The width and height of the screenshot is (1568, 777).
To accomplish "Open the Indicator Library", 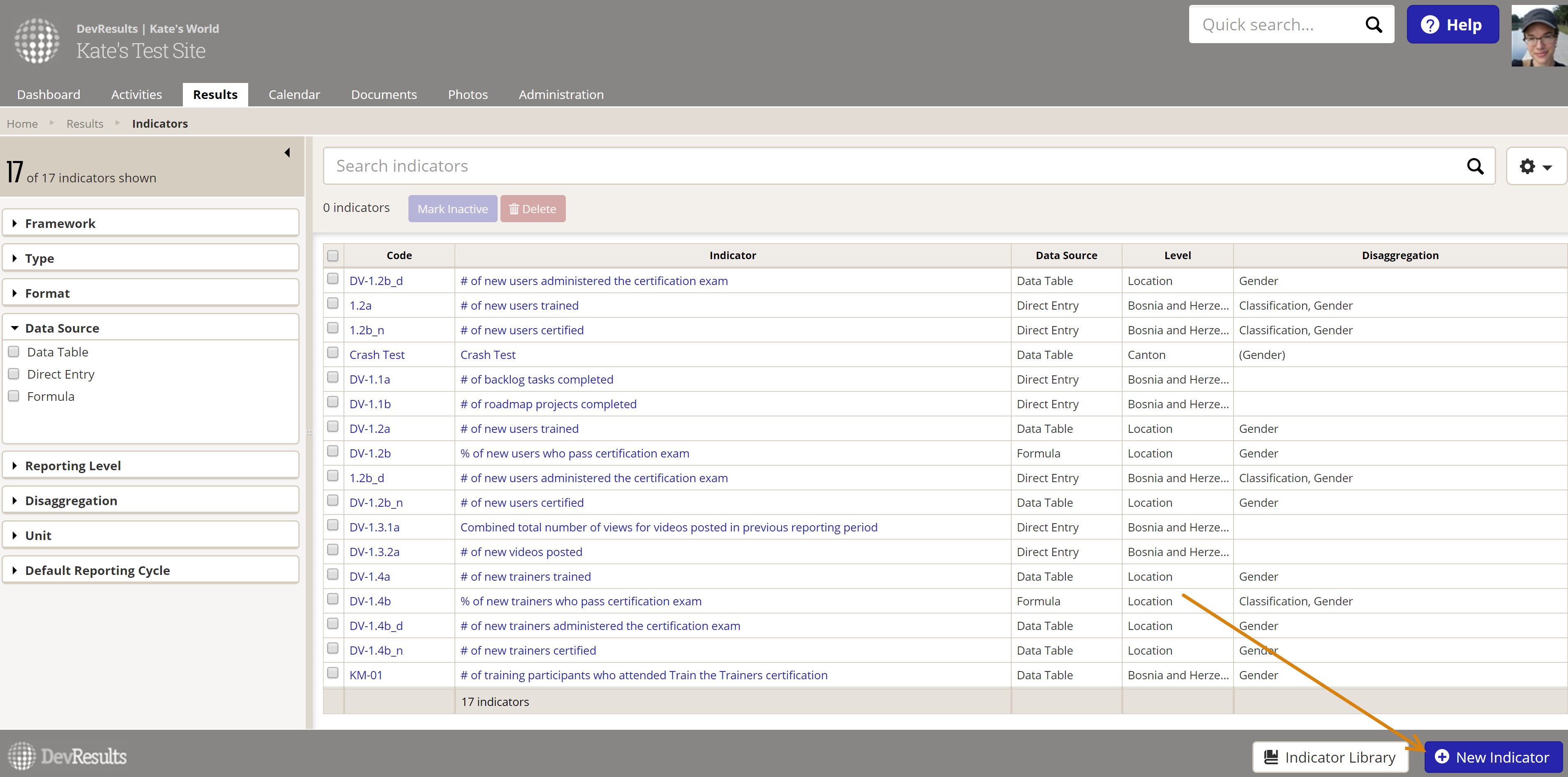I will [1329, 757].
